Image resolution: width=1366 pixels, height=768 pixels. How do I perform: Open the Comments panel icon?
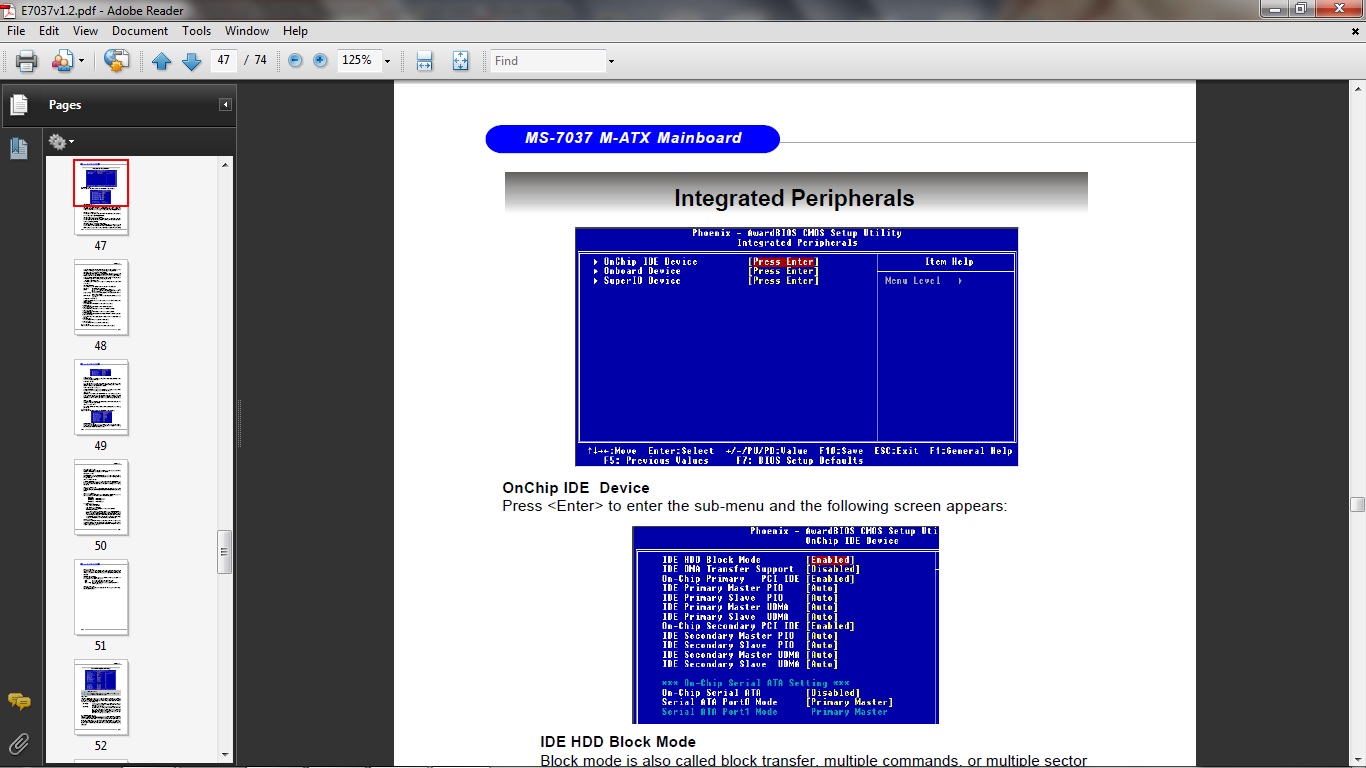[x=19, y=701]
